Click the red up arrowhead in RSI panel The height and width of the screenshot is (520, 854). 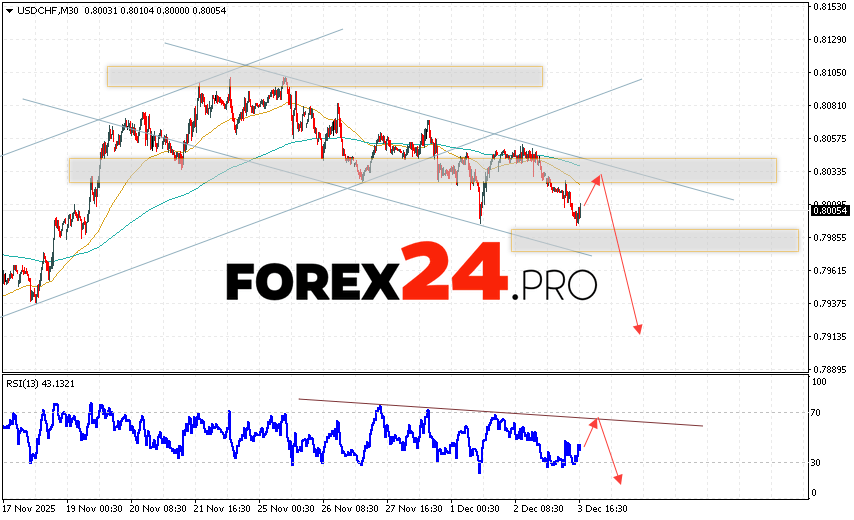pyautogui.click(x=596, y=421)
